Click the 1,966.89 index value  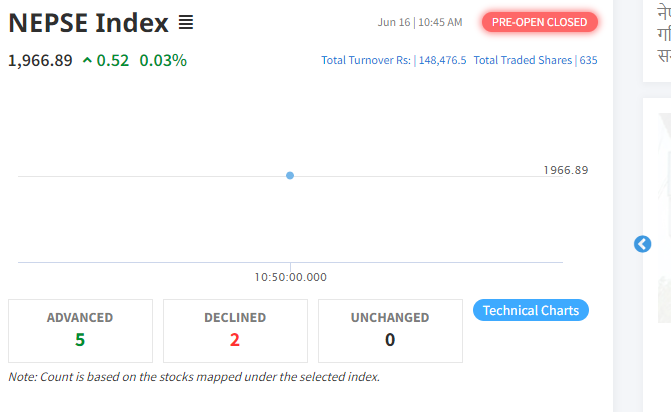click(41, 61)
